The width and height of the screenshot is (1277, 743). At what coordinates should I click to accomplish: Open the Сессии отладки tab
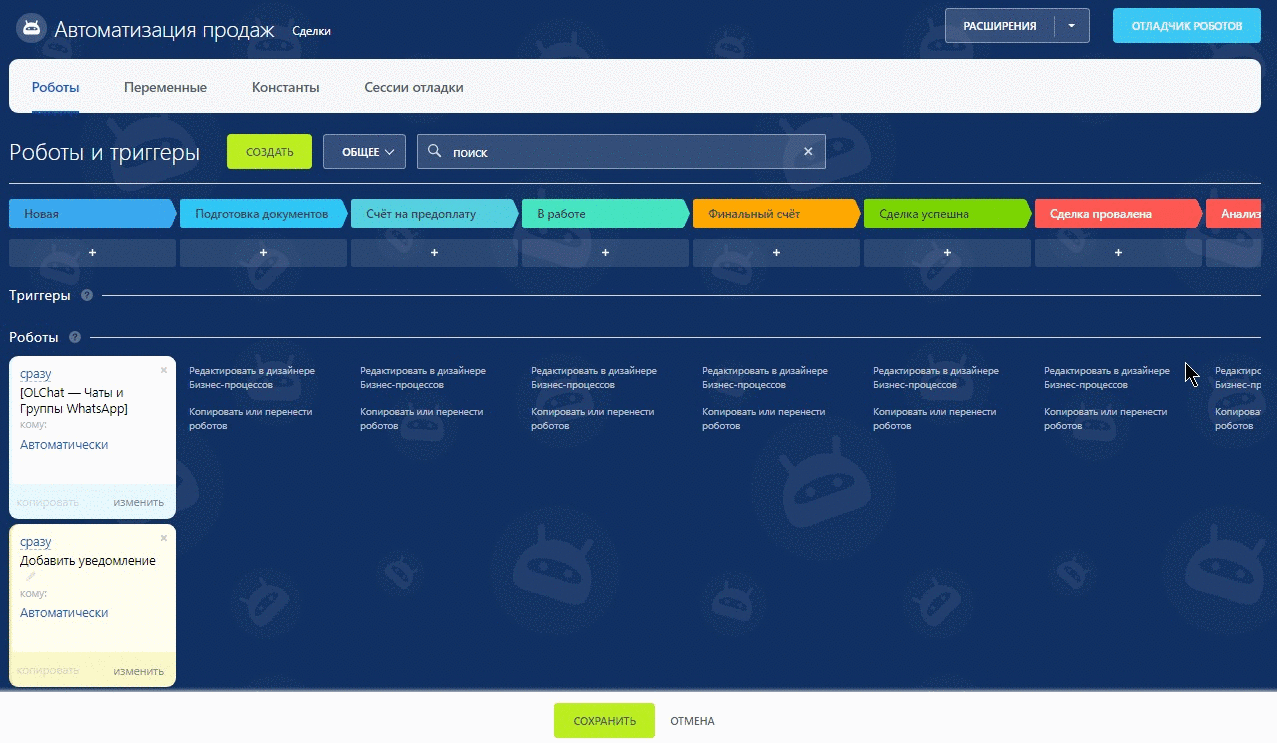(414, 87)
